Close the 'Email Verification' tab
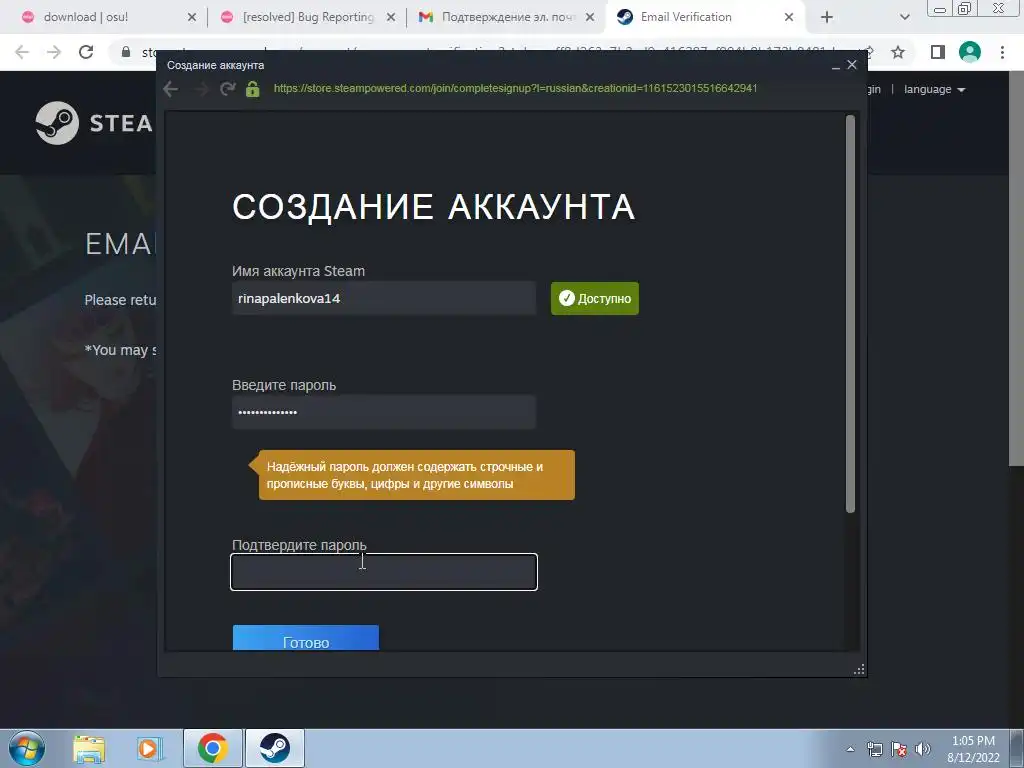 tap(789, 17)
